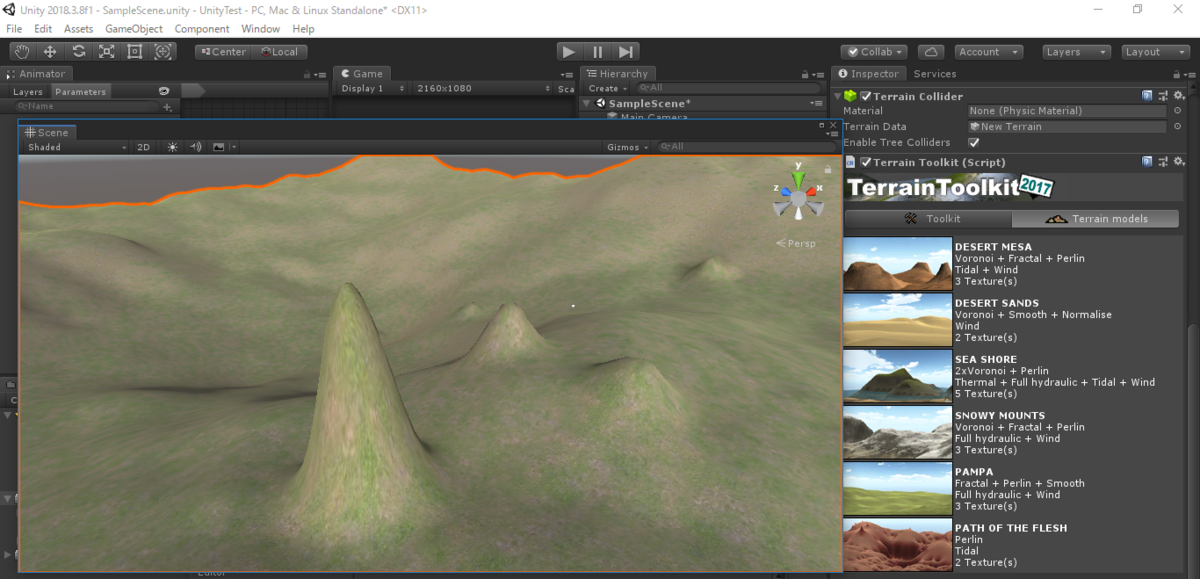The height and width of the screenshot is (579, 1200).
Task: Switch to the Game tab
Action: [x=361, y=74]
